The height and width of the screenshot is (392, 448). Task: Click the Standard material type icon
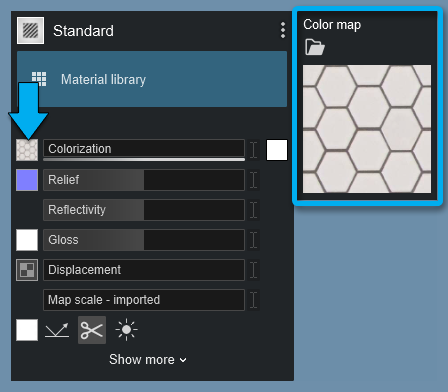click(x=30, y=31)
